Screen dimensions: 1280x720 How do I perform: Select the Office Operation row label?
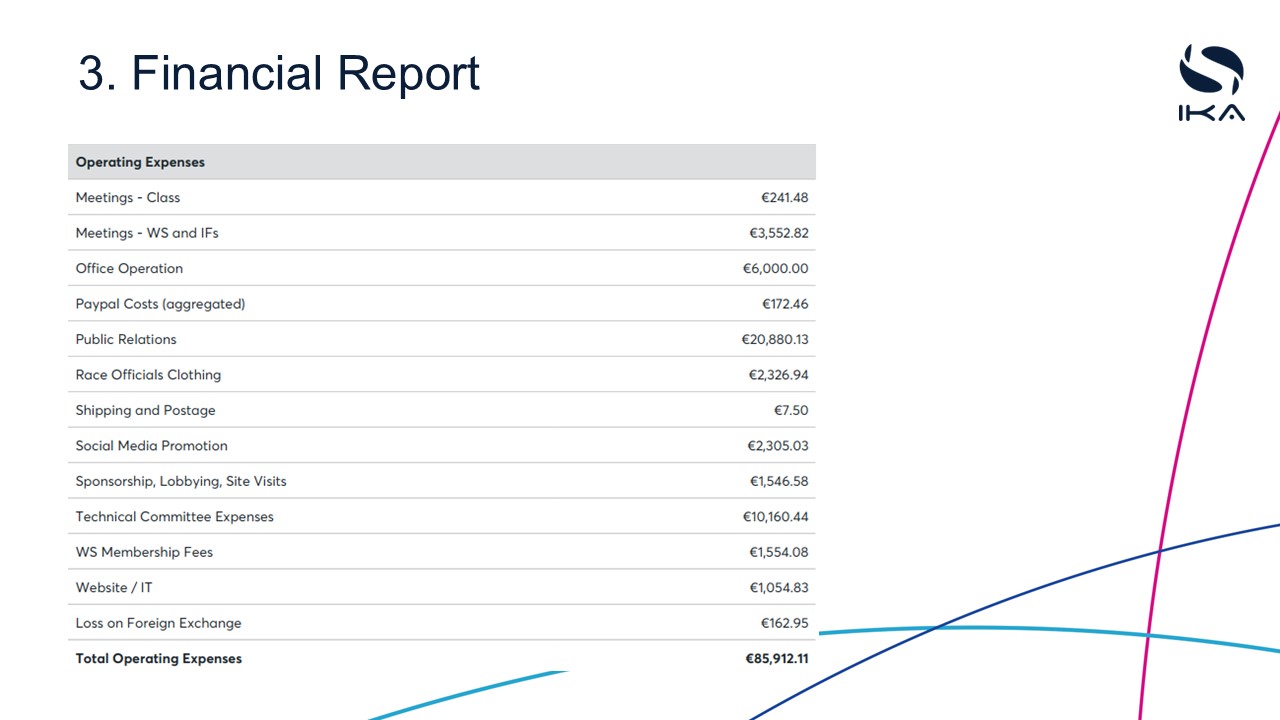129,269
